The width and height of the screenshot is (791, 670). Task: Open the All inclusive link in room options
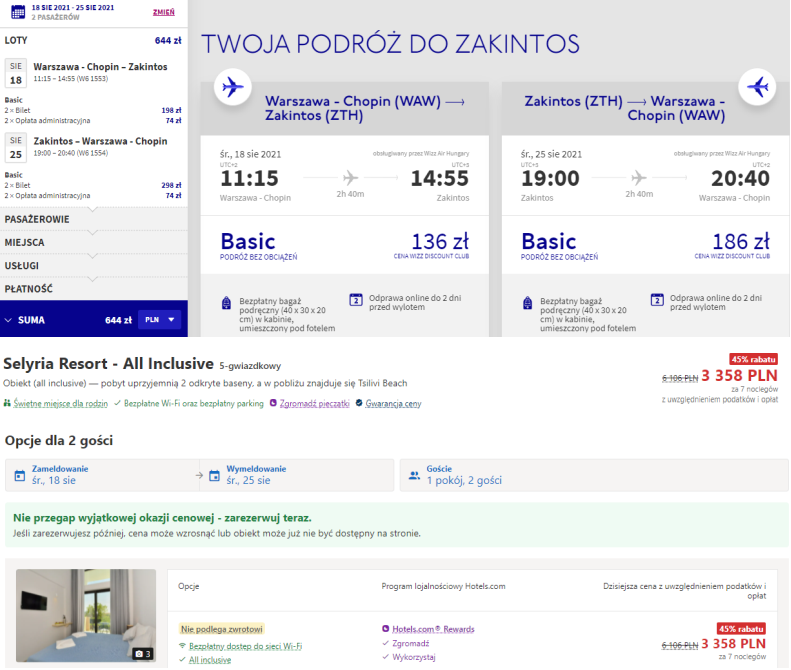[x=210, y=660]
